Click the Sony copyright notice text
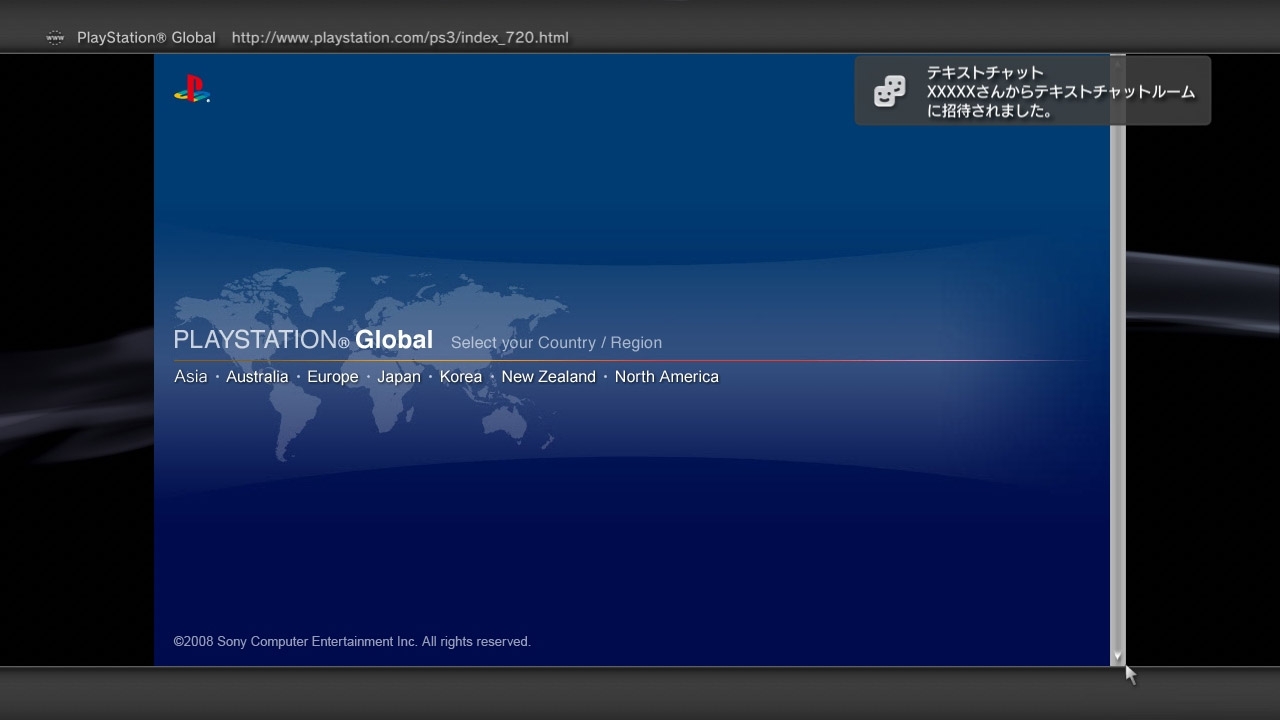The height and width of the screenshot is (720, 1280). pyautogui.click(x=352, y=642)
